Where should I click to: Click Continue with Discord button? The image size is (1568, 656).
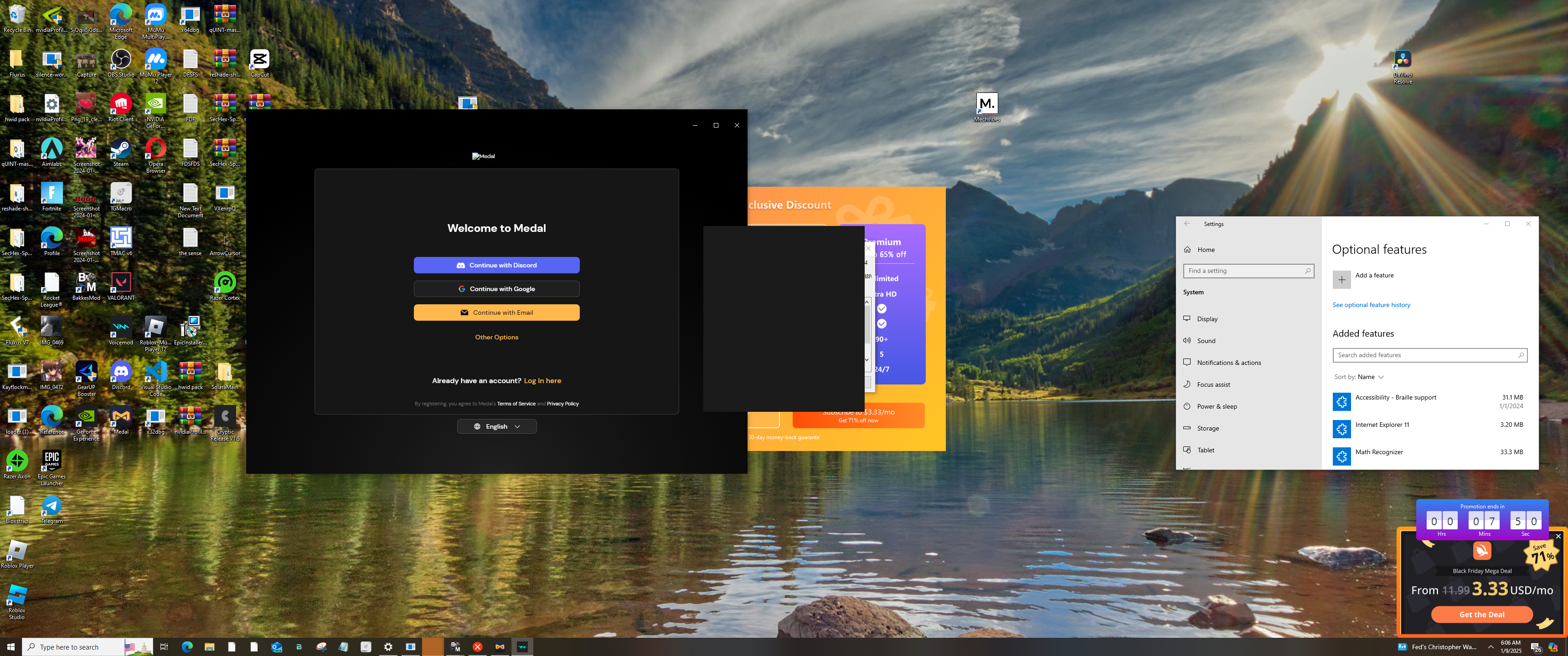496,265
